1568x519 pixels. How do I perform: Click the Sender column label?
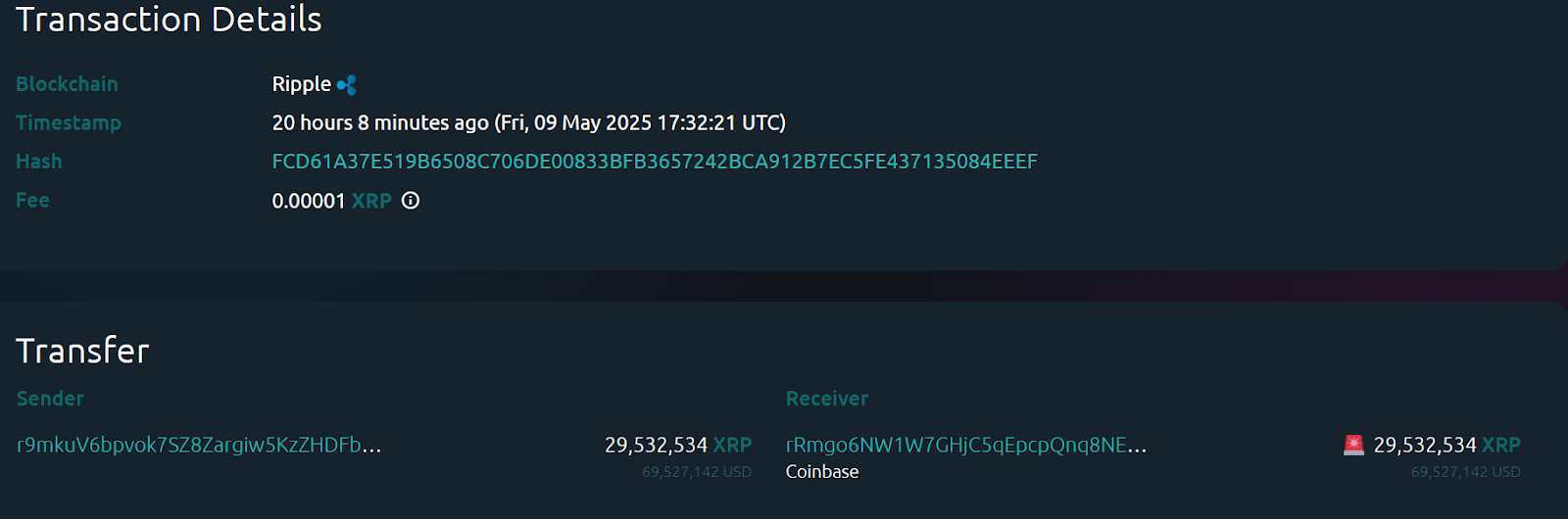[50, 399]
